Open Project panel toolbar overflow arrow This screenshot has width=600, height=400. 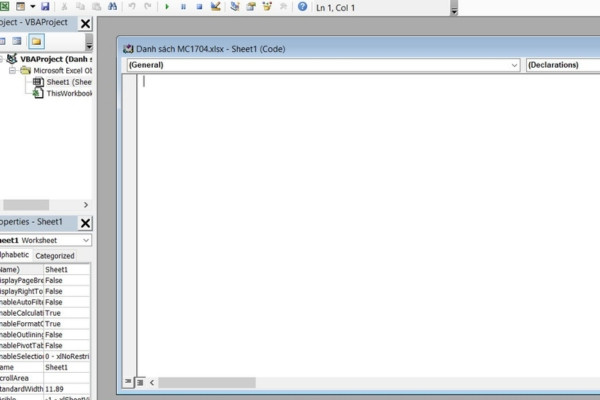tap(89, 42)
